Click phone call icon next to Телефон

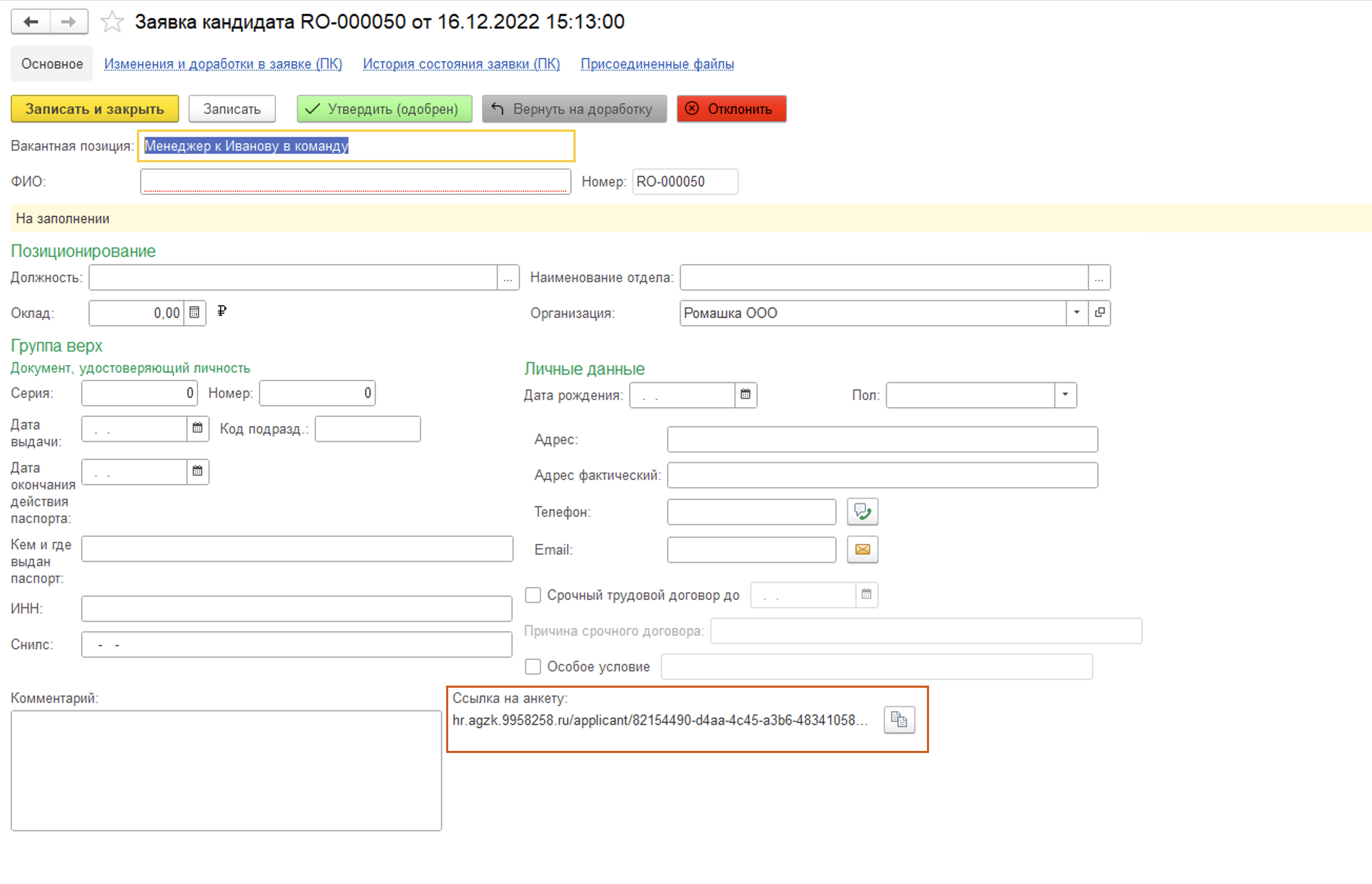(x=862, y=511)
